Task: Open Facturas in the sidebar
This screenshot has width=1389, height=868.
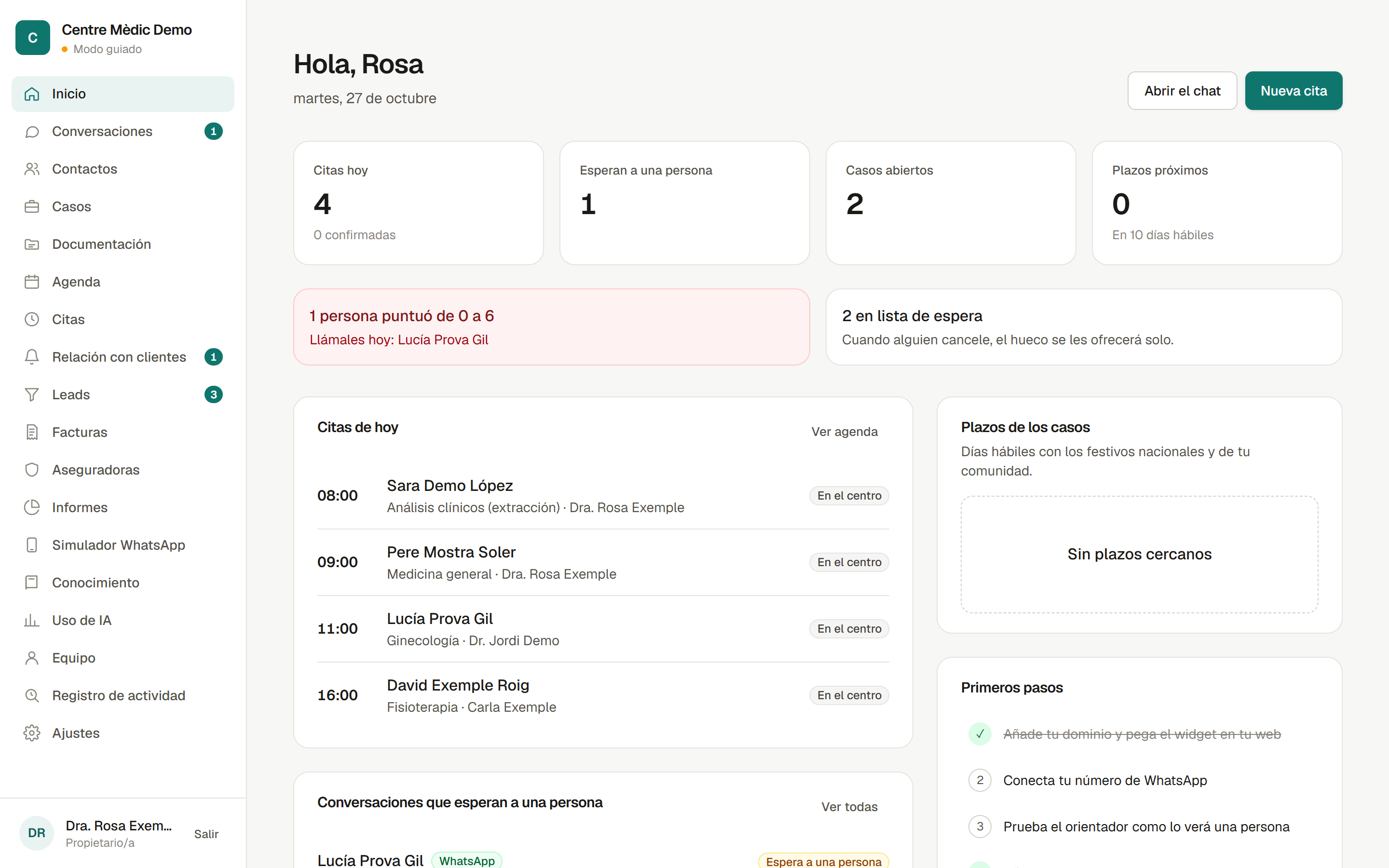Action: click(123, 432)
